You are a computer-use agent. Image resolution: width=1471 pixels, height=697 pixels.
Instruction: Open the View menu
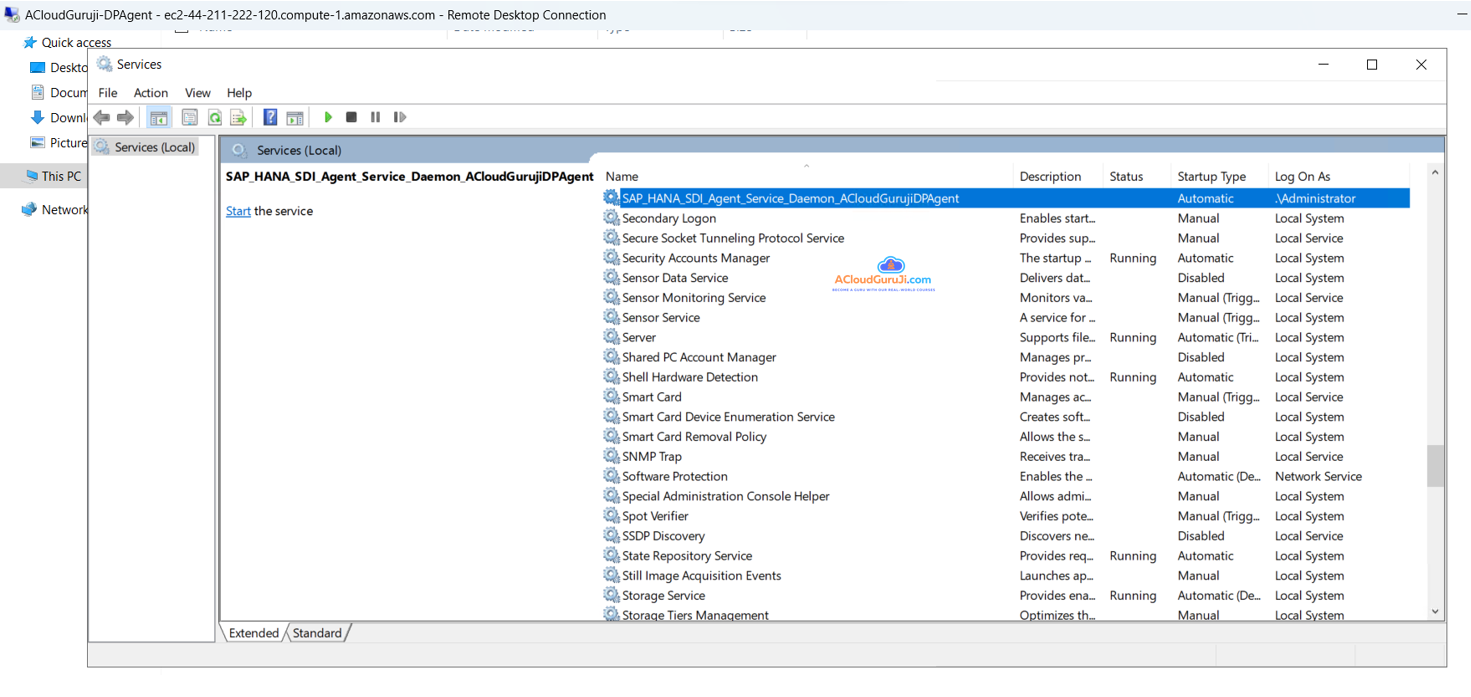click(x=198, y=93)
